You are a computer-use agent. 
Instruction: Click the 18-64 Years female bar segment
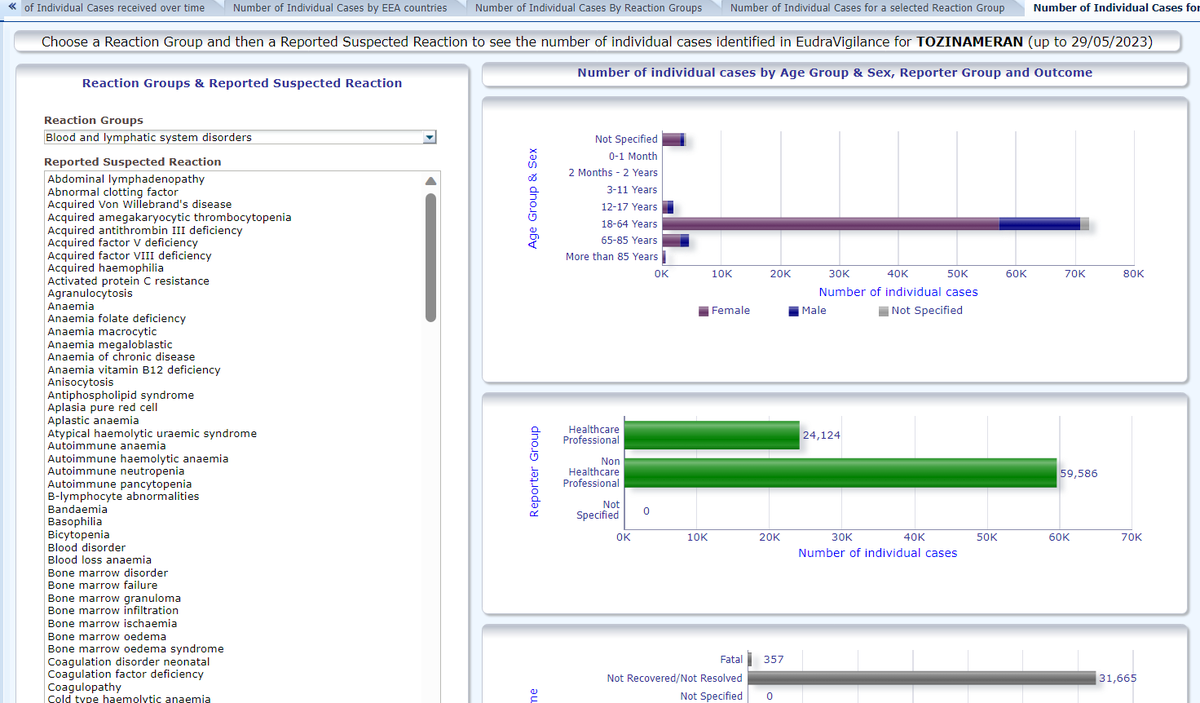pos(830,224)
